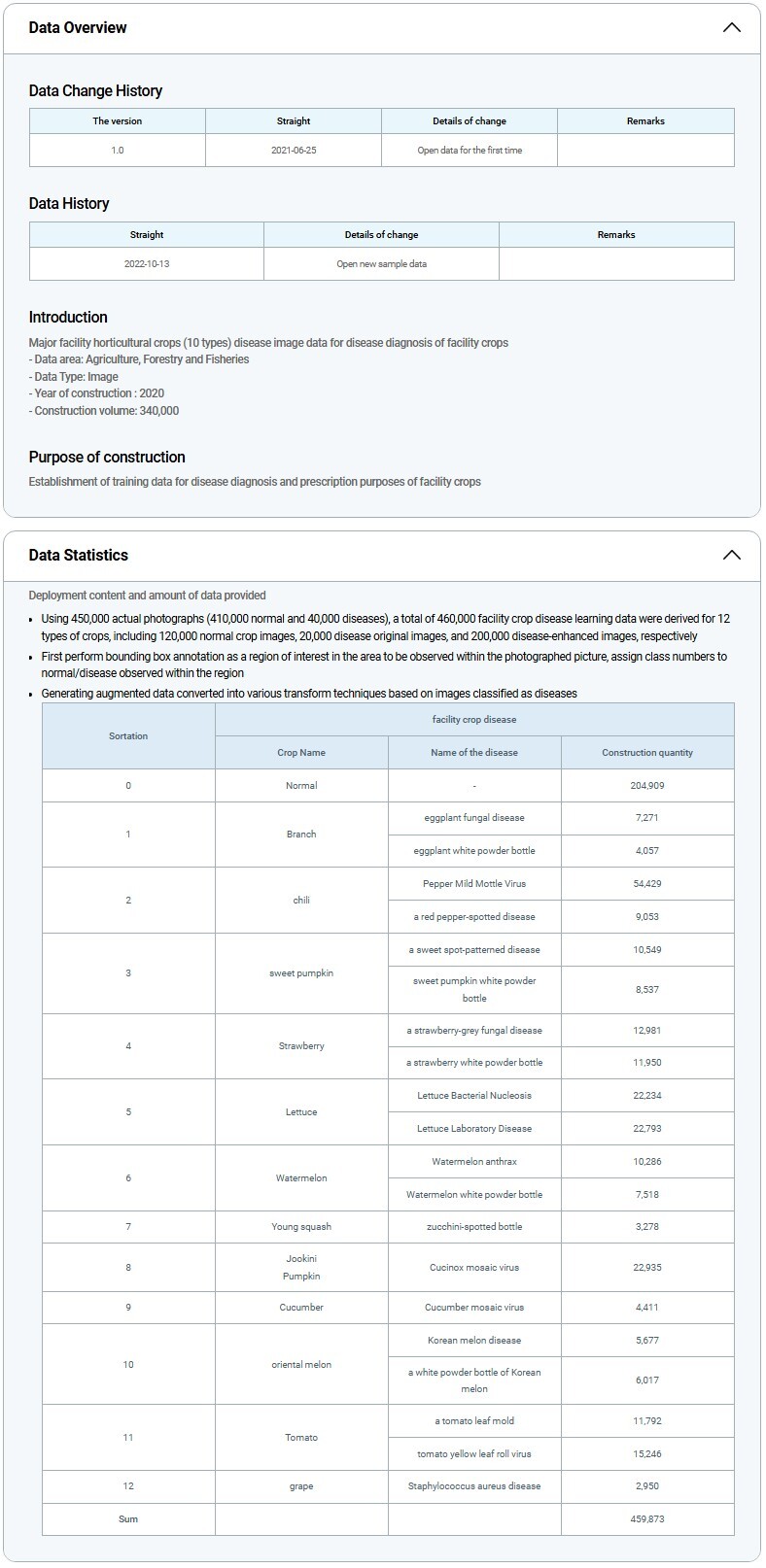Viewport: 766px width, 1568px height.
Task: Click the Crop Name column header
Action: pos(301,752)
